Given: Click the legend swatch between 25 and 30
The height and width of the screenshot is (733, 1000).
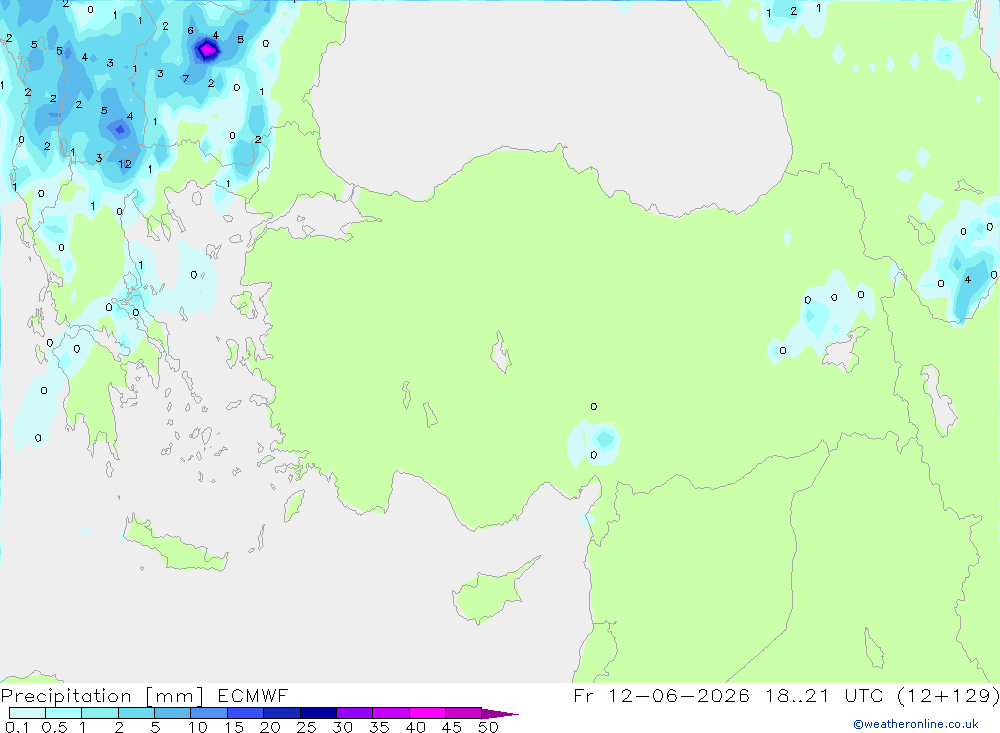Looking at the screenshot, I should click(318, 713).
